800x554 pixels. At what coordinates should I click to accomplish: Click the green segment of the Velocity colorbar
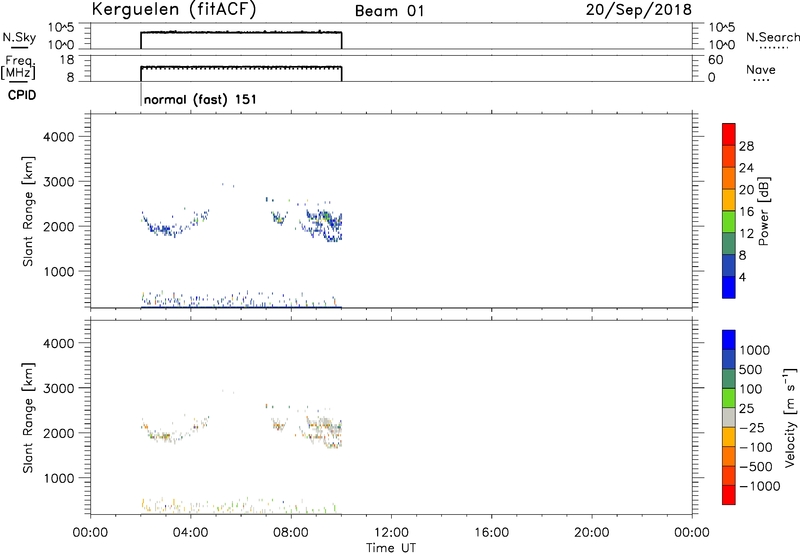click(x=729, y=398)
